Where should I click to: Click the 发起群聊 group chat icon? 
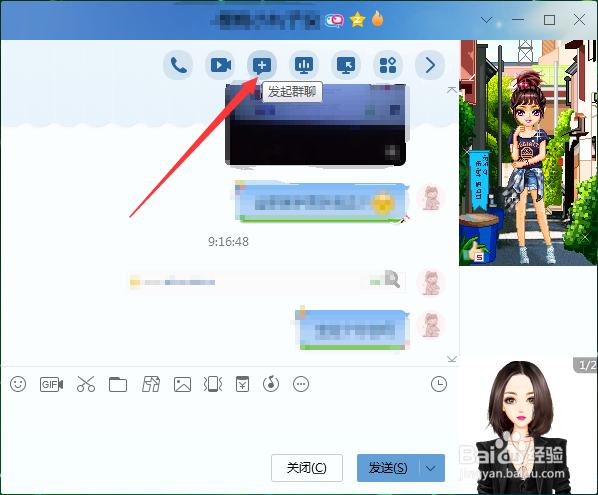pyautogui.click(x=262, y=65)
